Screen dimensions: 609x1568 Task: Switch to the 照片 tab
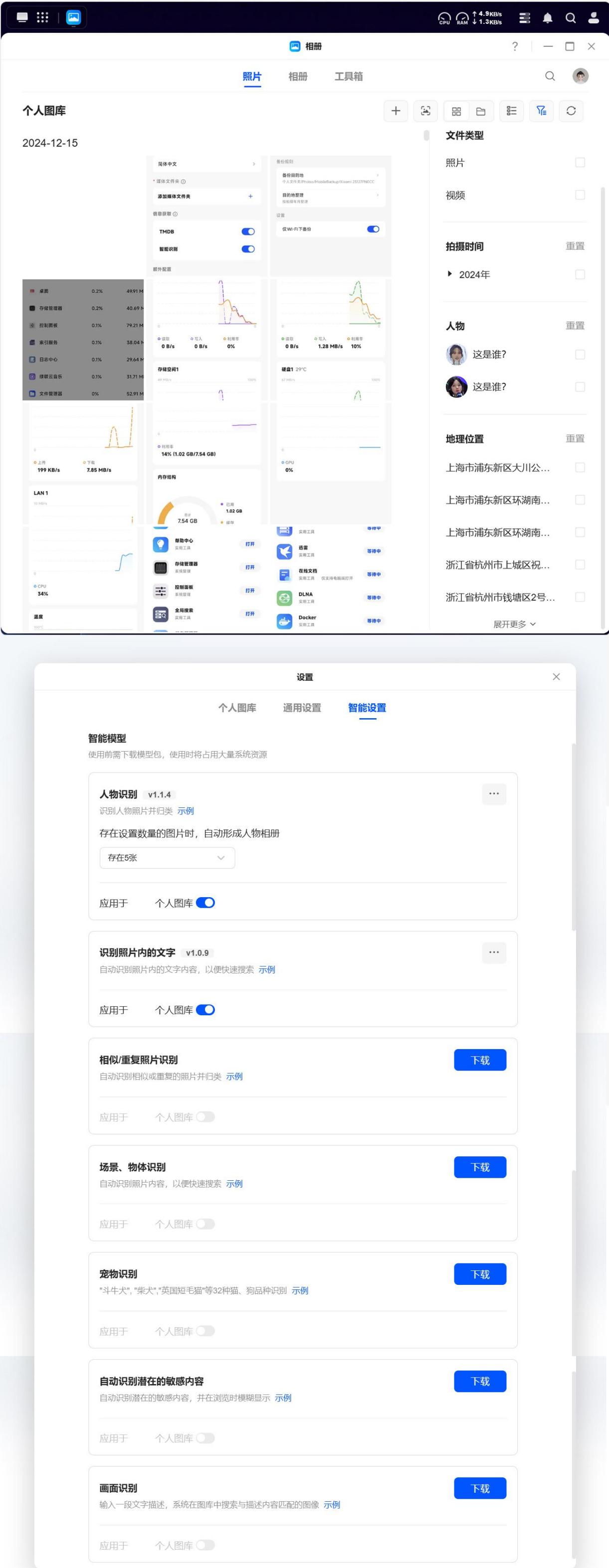[252, 77]
